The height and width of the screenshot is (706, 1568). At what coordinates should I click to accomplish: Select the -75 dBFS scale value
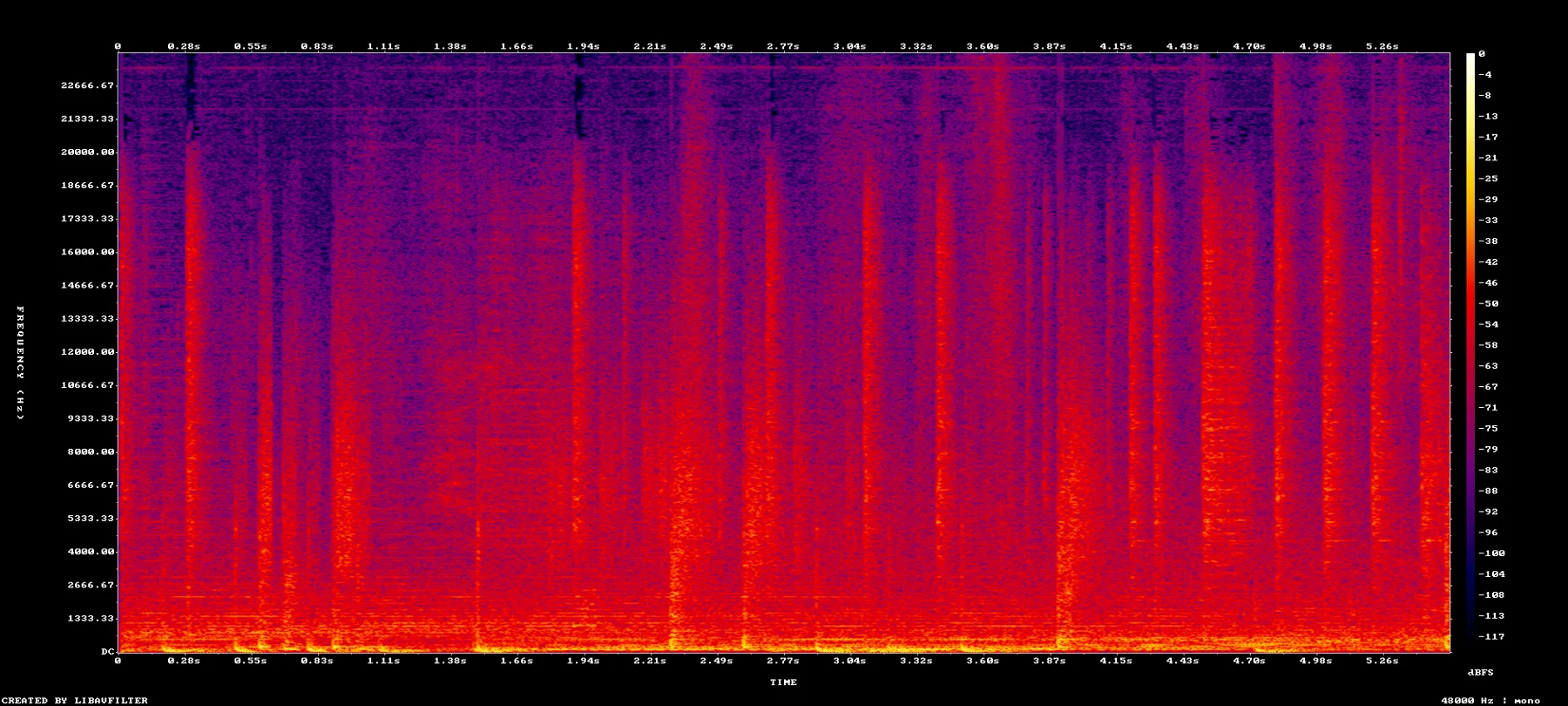click(x=1488, y=429)
